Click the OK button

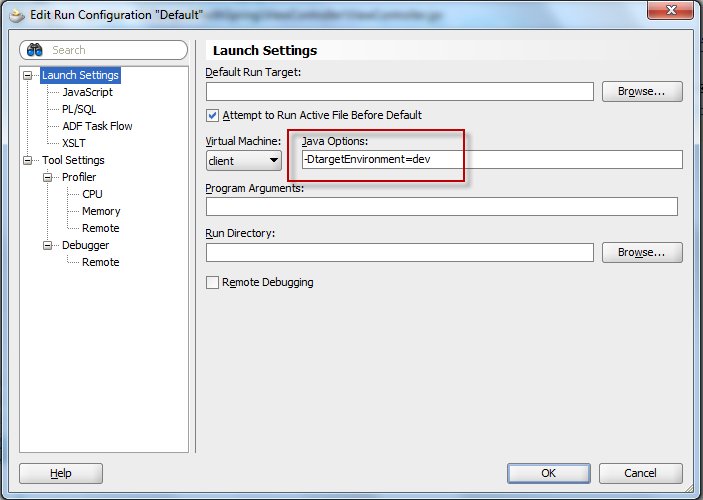click(x=549, y=474)
